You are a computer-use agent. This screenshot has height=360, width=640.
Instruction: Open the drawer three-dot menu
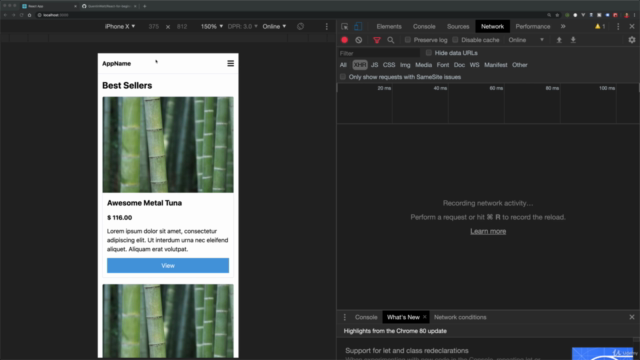tap(344, 317)
